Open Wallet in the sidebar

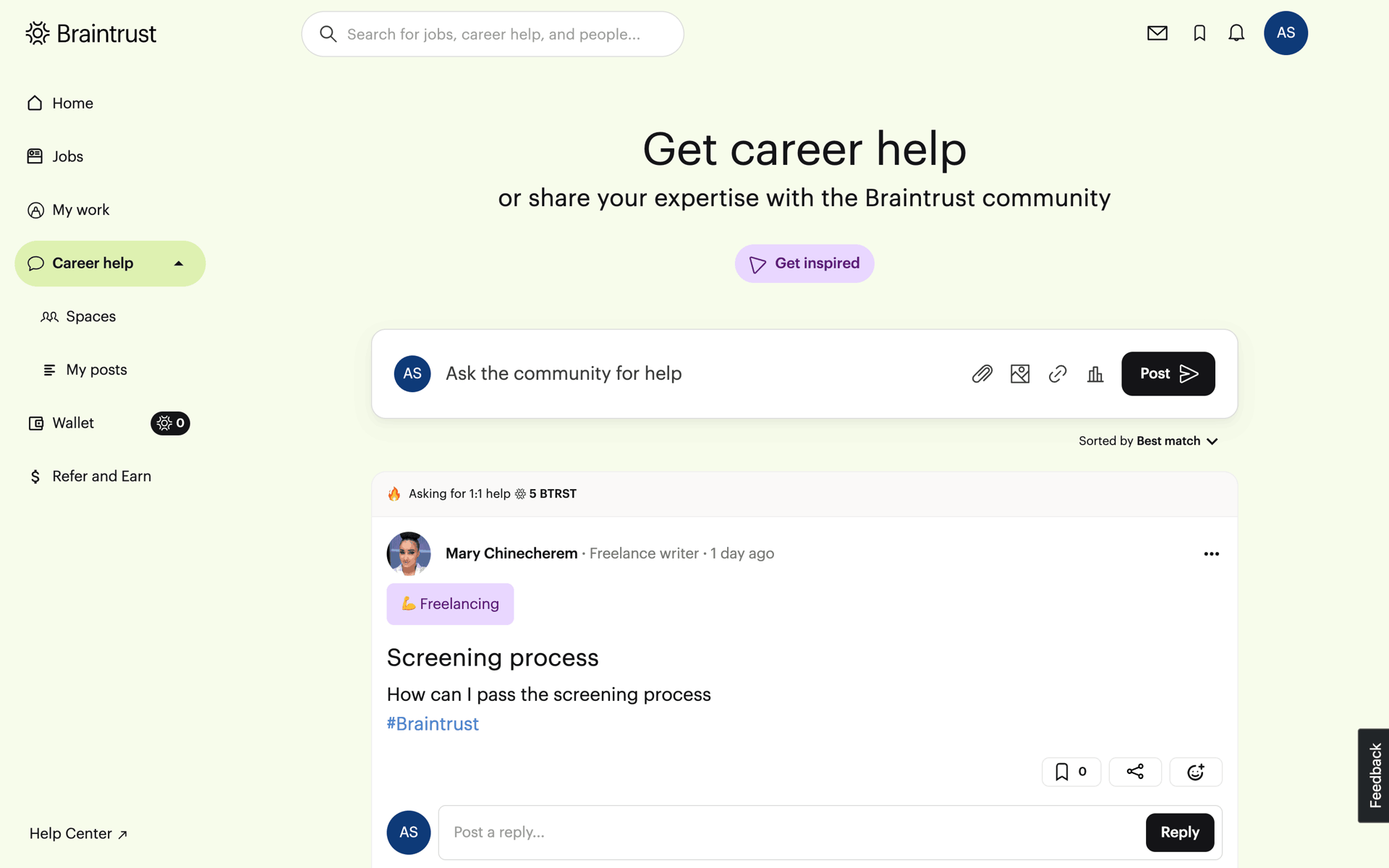click(x=61, y=423)
